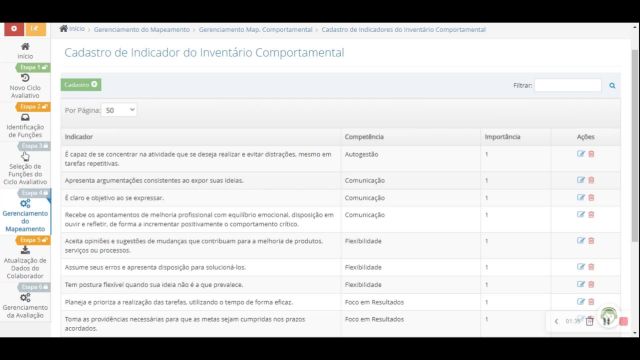Click the Etapa 1 green tag
640x360 pixels.
point(33,67)
